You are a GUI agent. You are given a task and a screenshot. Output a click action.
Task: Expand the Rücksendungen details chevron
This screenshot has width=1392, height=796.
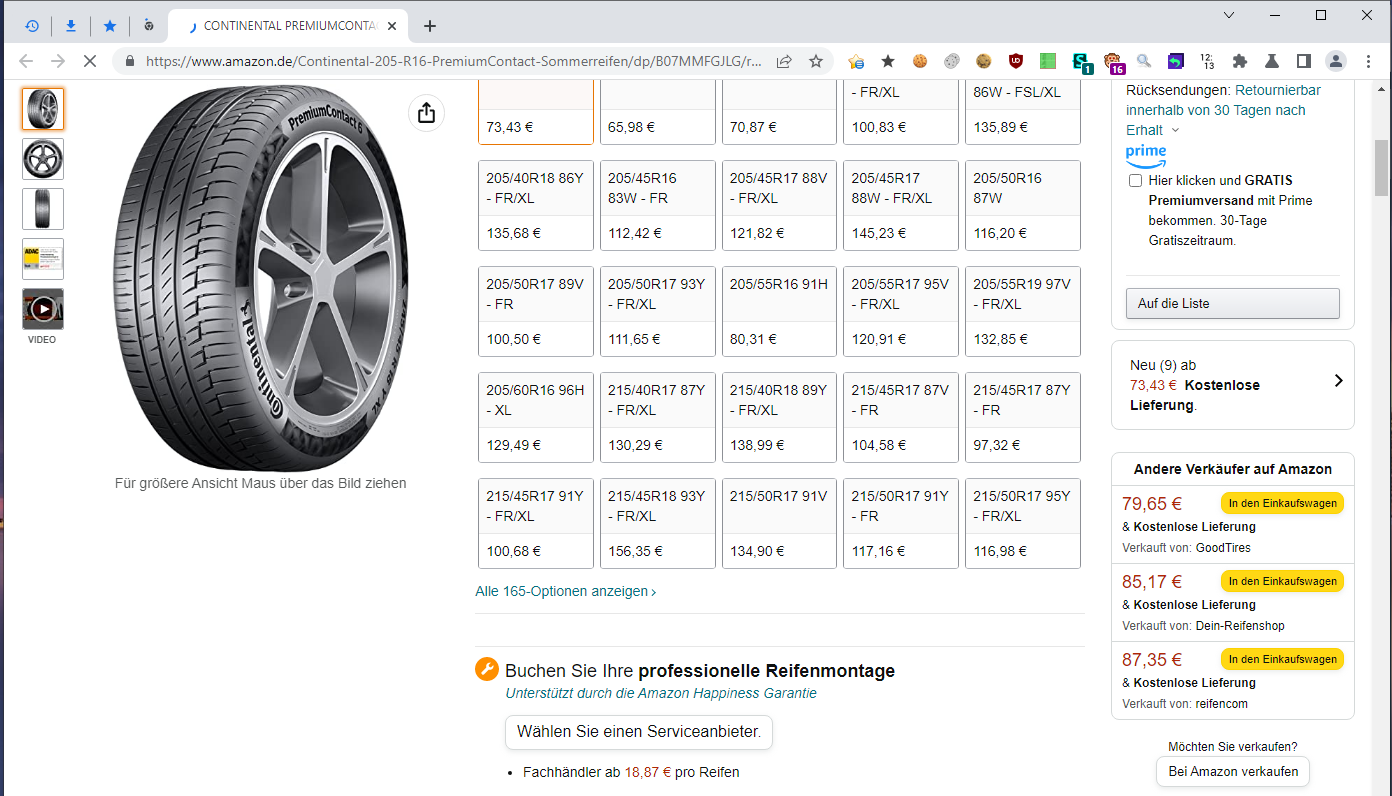click(1175, 130)
